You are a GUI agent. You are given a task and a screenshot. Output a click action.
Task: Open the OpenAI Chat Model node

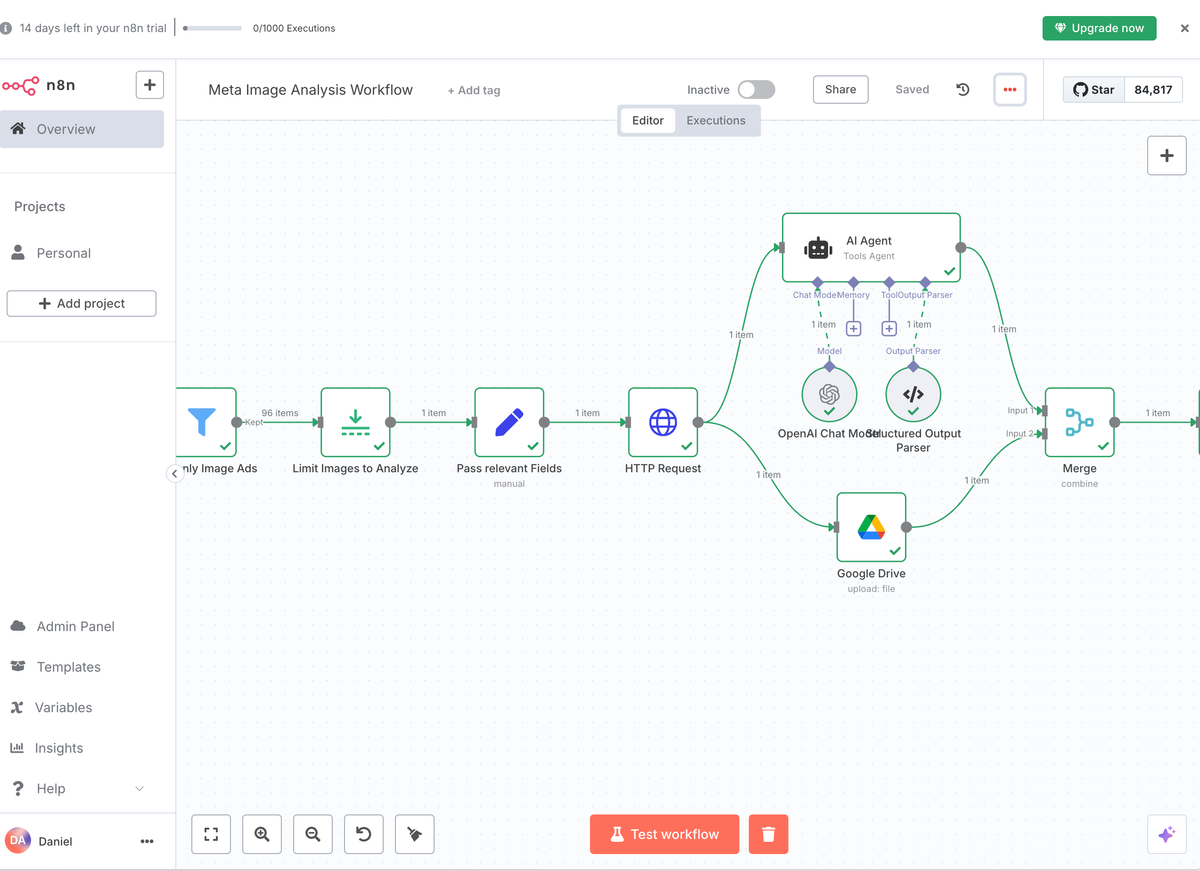click(829, 394)
